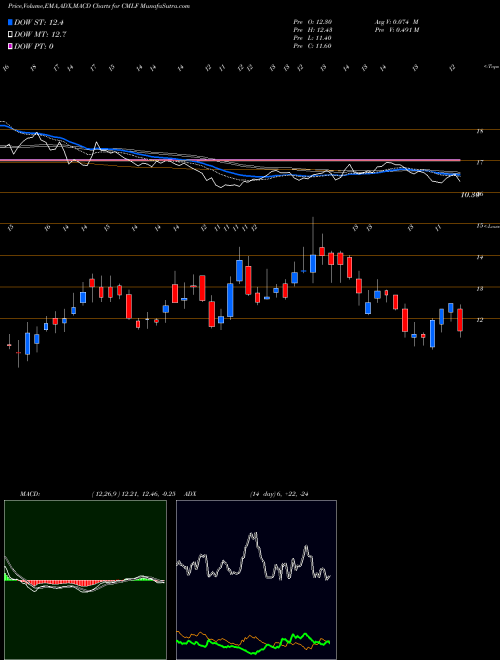Click the 'Avg V: 0.074 M' volume text

click(396, 22)
